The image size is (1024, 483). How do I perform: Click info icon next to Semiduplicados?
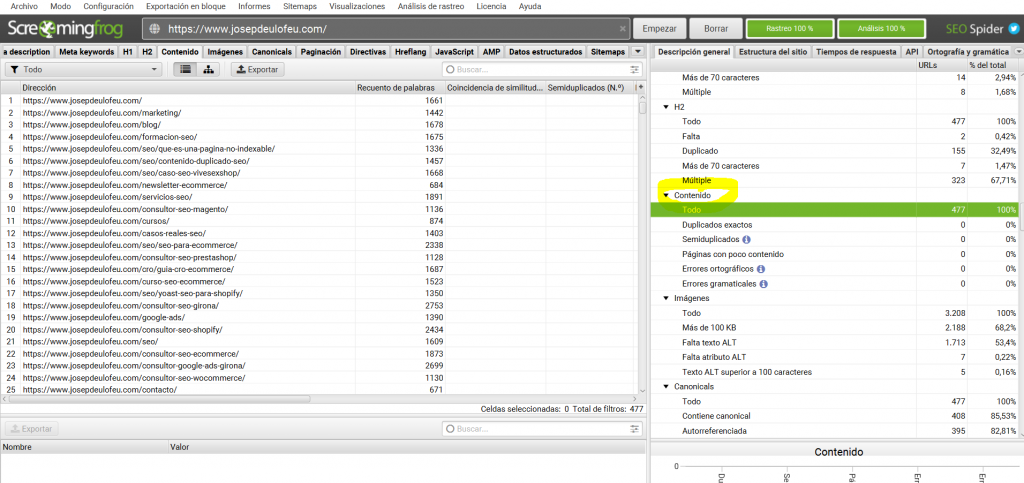click(747, 240)
